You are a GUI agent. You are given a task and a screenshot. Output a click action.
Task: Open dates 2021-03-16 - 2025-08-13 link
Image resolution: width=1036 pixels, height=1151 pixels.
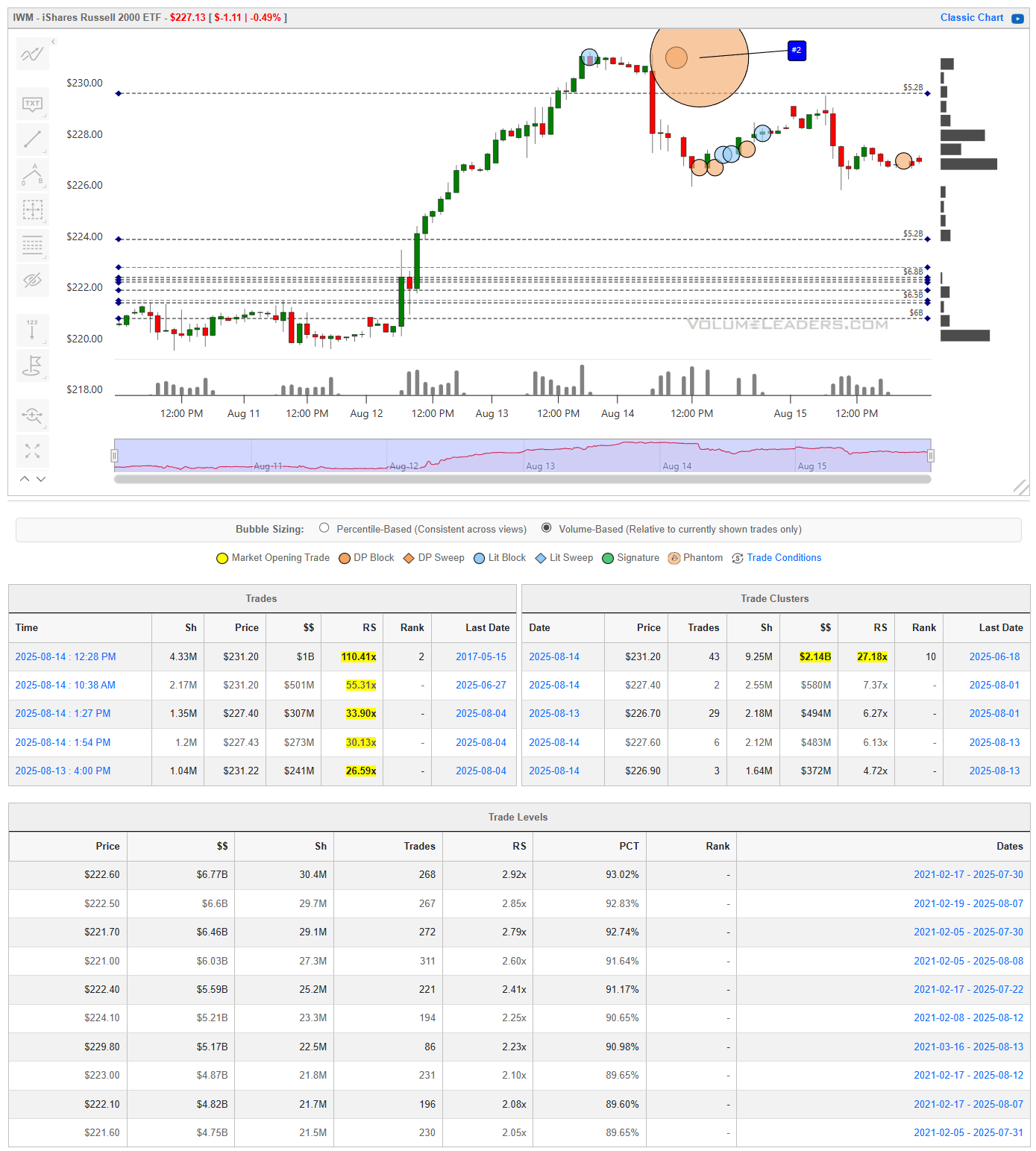pos(968,1047)
